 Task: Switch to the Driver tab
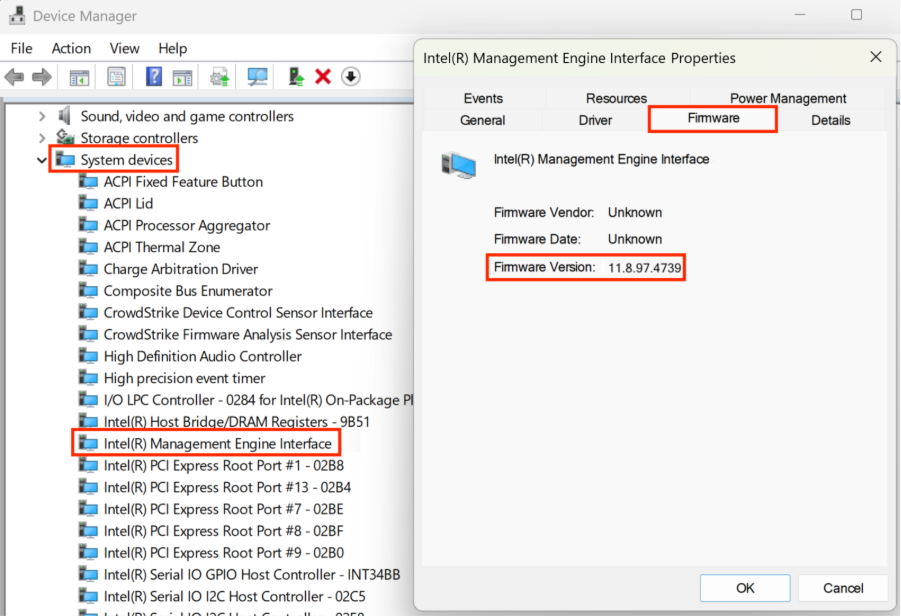[595, 120]
